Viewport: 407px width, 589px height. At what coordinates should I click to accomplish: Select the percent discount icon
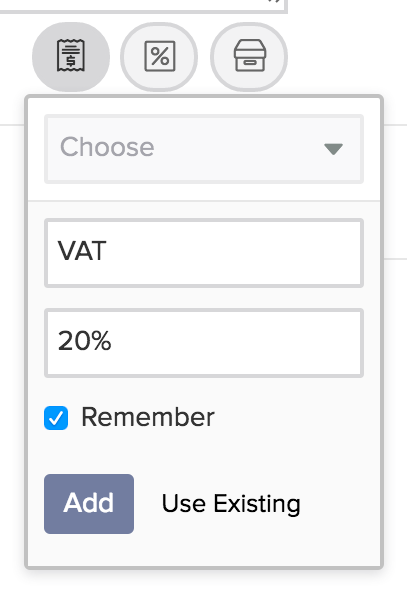click(159, 56)
